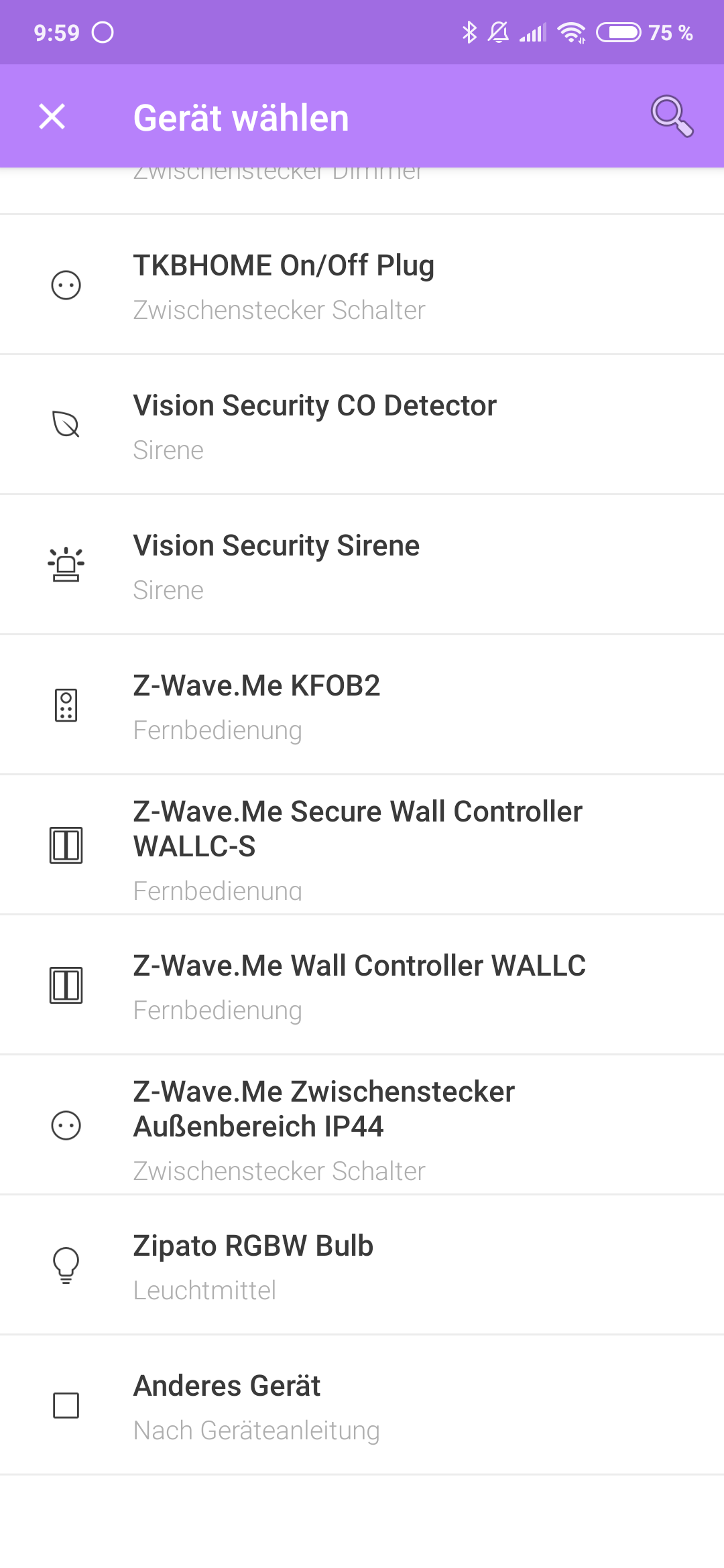
Task: Tap the Außenbereich IP44 socket icon
Action: click(66, 1126)
